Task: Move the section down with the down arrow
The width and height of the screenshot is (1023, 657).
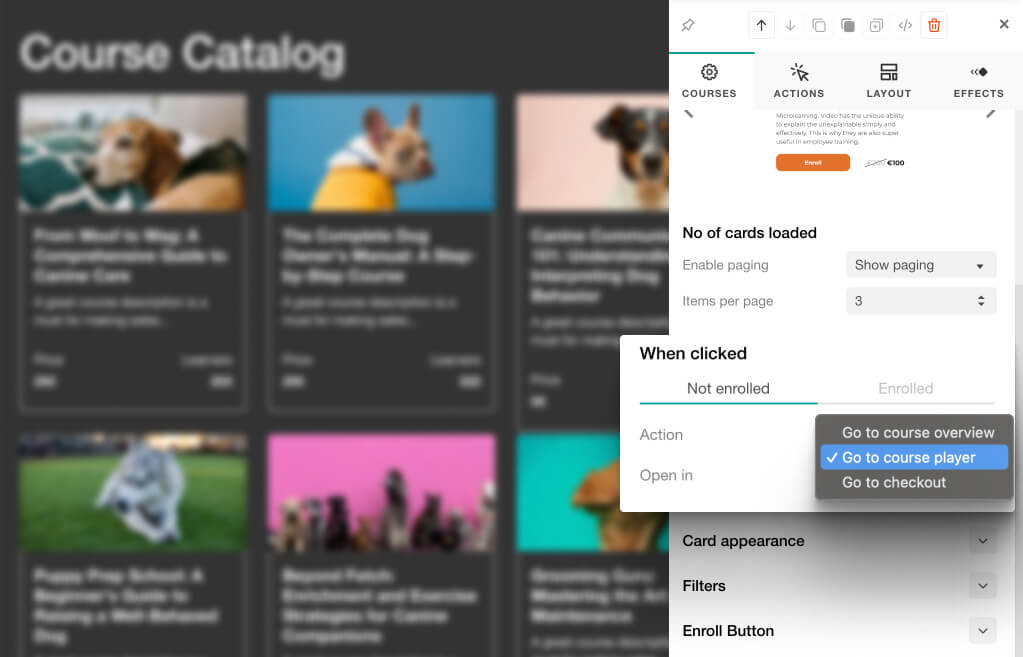Action: (790, 25)
